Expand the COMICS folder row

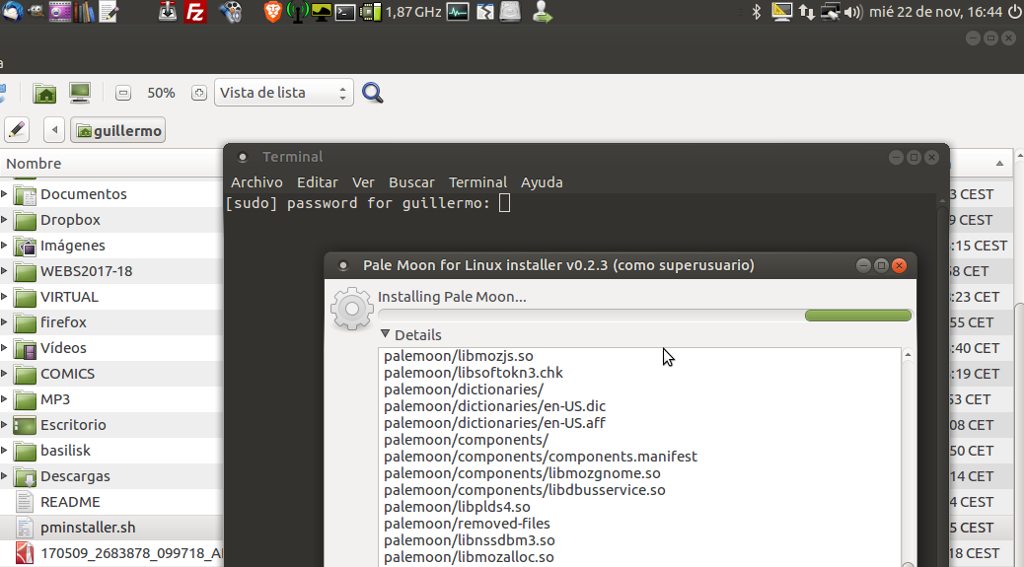4,374
